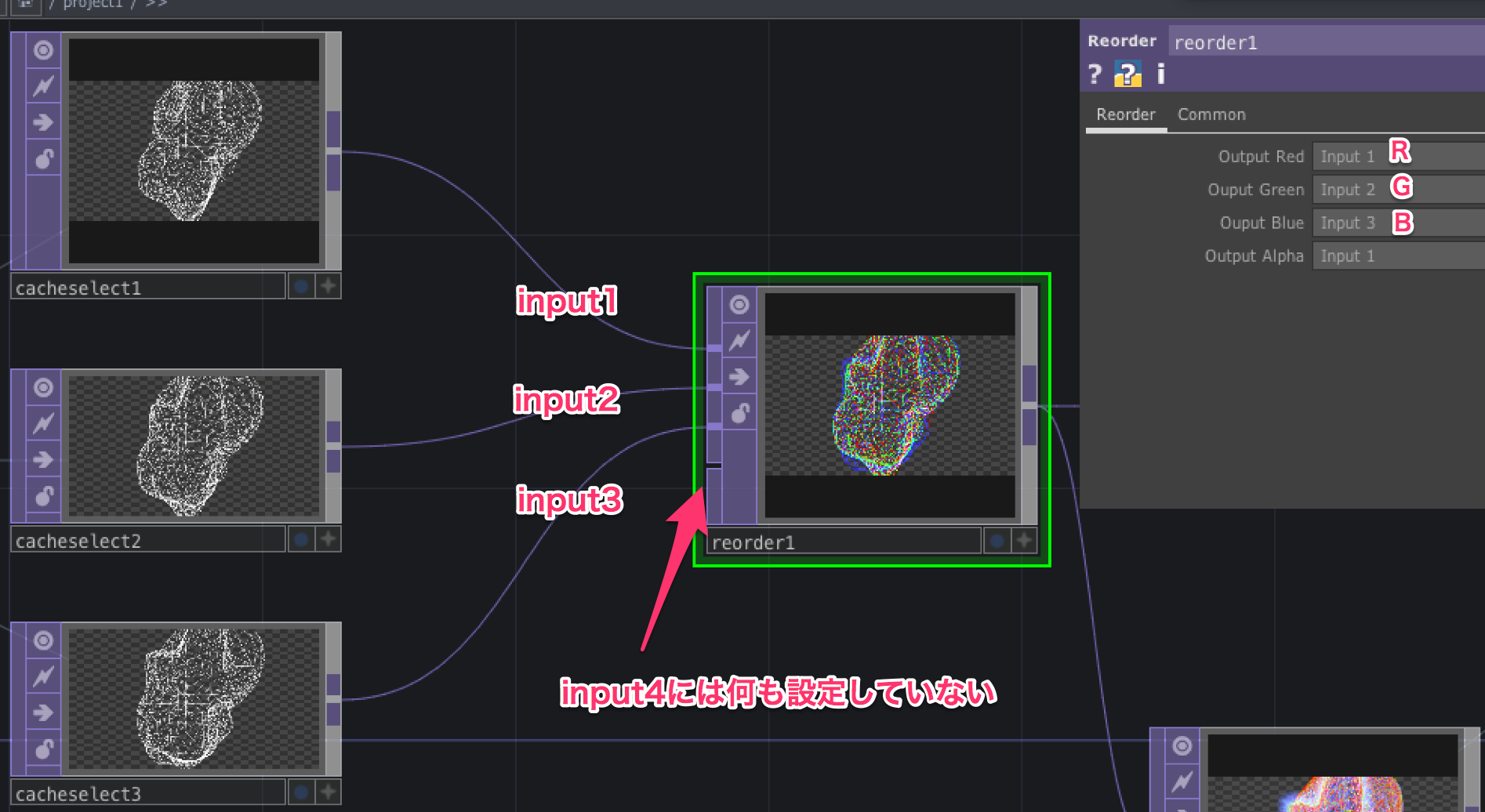Lock the cacheselect2 node
Image resolution: width=1485 pixels, height=812 pixels.
pos(44,495)
